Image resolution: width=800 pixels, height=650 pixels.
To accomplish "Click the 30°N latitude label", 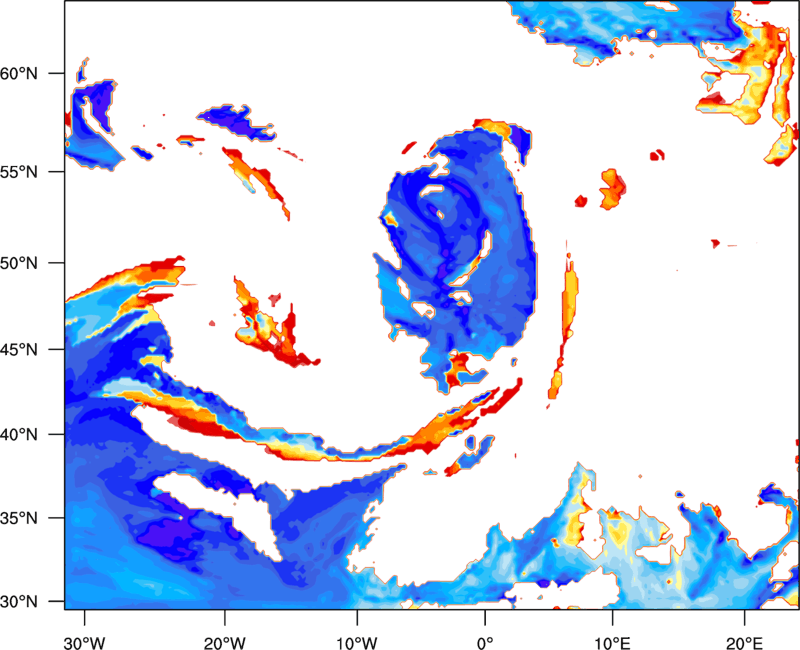I will point(19,602).
